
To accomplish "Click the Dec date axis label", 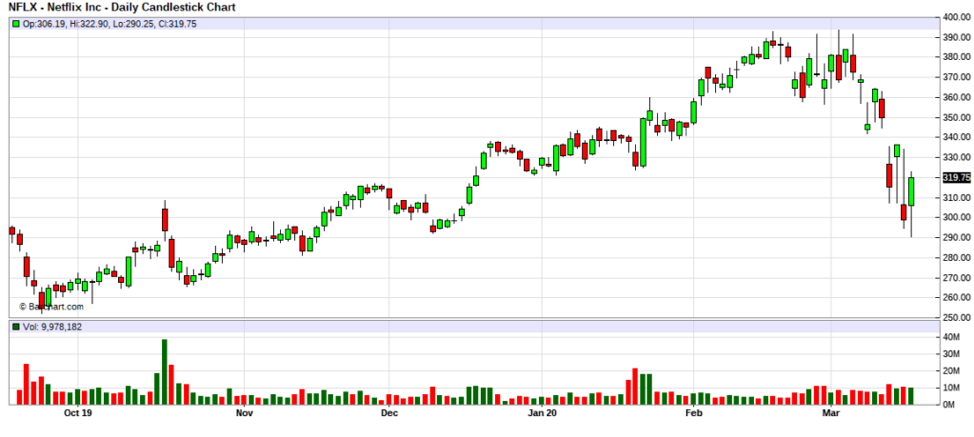I will (x=389, y=413).
